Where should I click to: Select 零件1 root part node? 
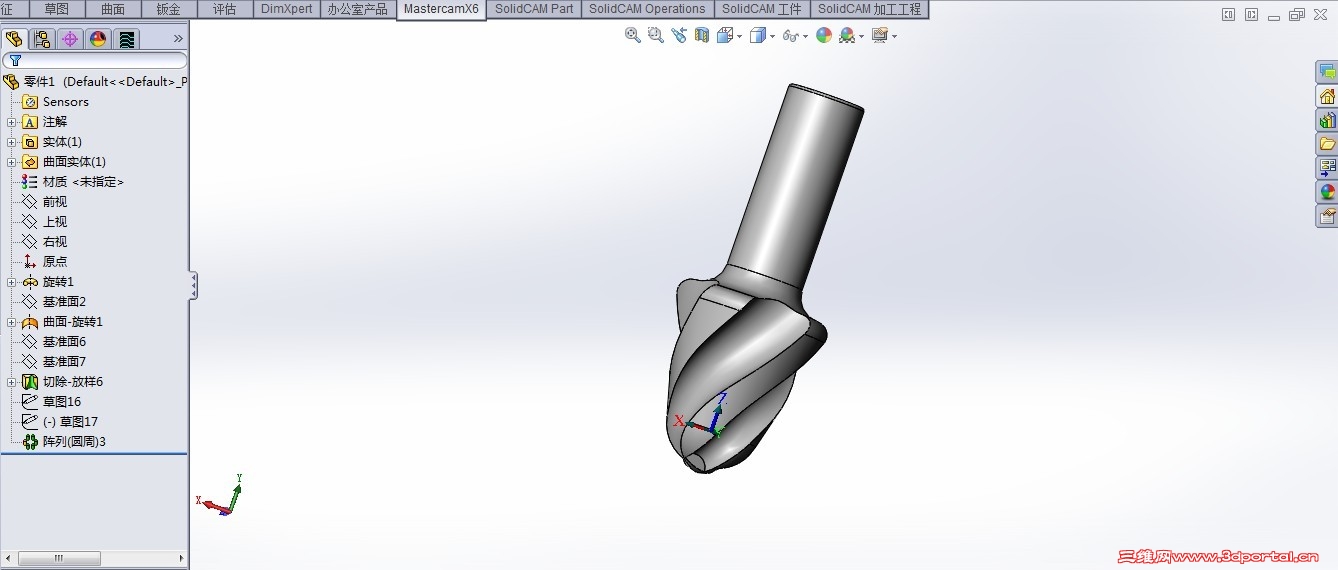click(x=95, y=82)
